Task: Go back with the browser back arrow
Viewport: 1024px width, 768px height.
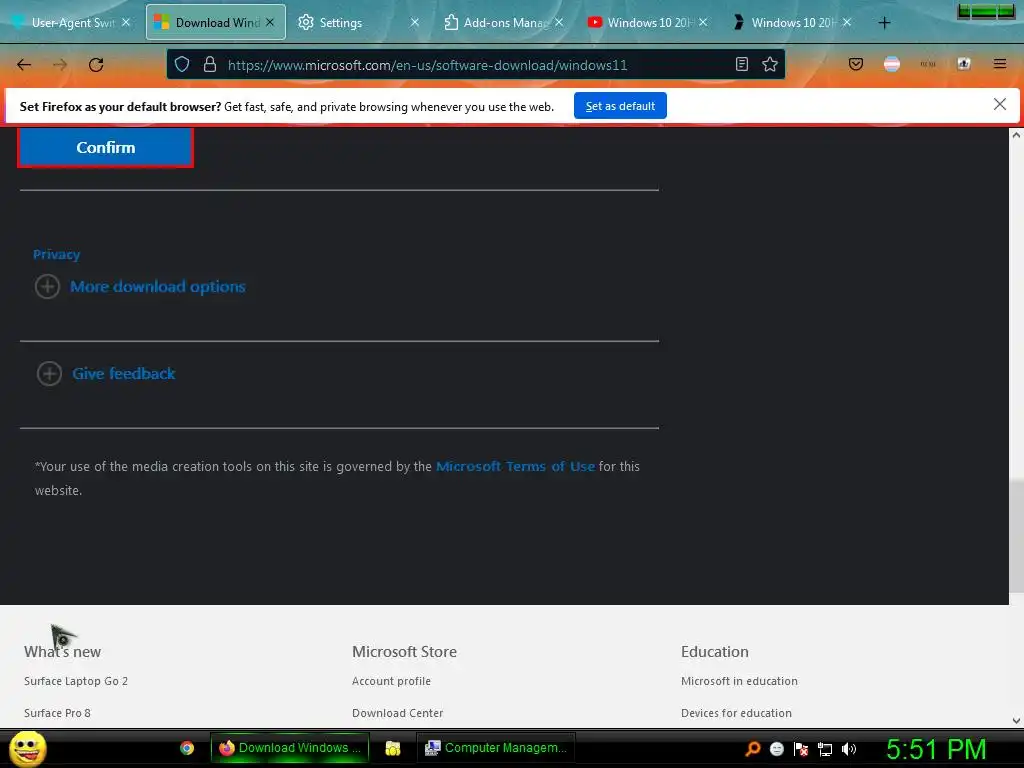Action: coord(24,64)
